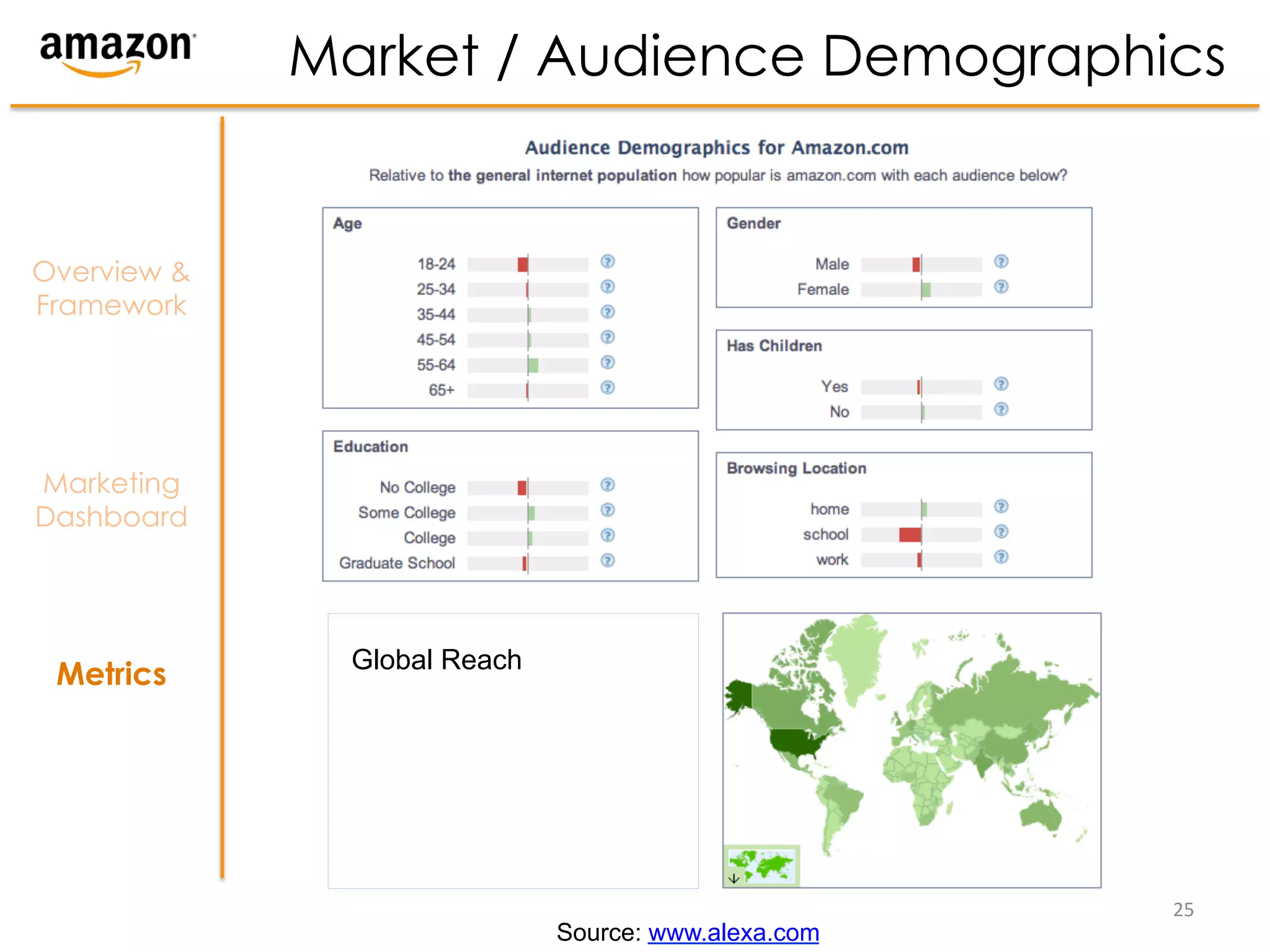Viewport: 1270px width, 952px height.
Task: Click the No College education bar
Action: (x=528, y=488)
